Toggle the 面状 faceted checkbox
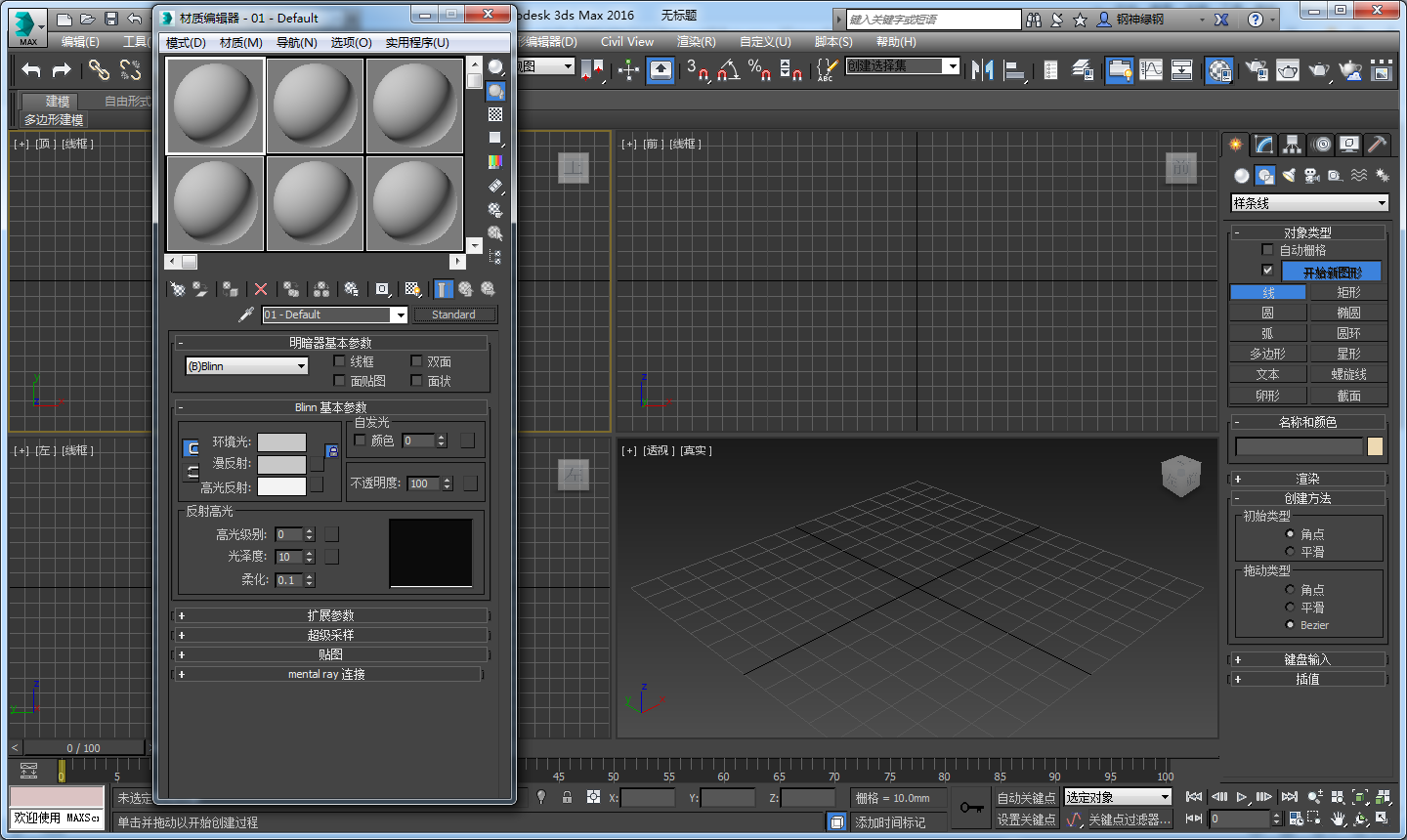This screenshot has height=840, width=1407. coord(416,381)
